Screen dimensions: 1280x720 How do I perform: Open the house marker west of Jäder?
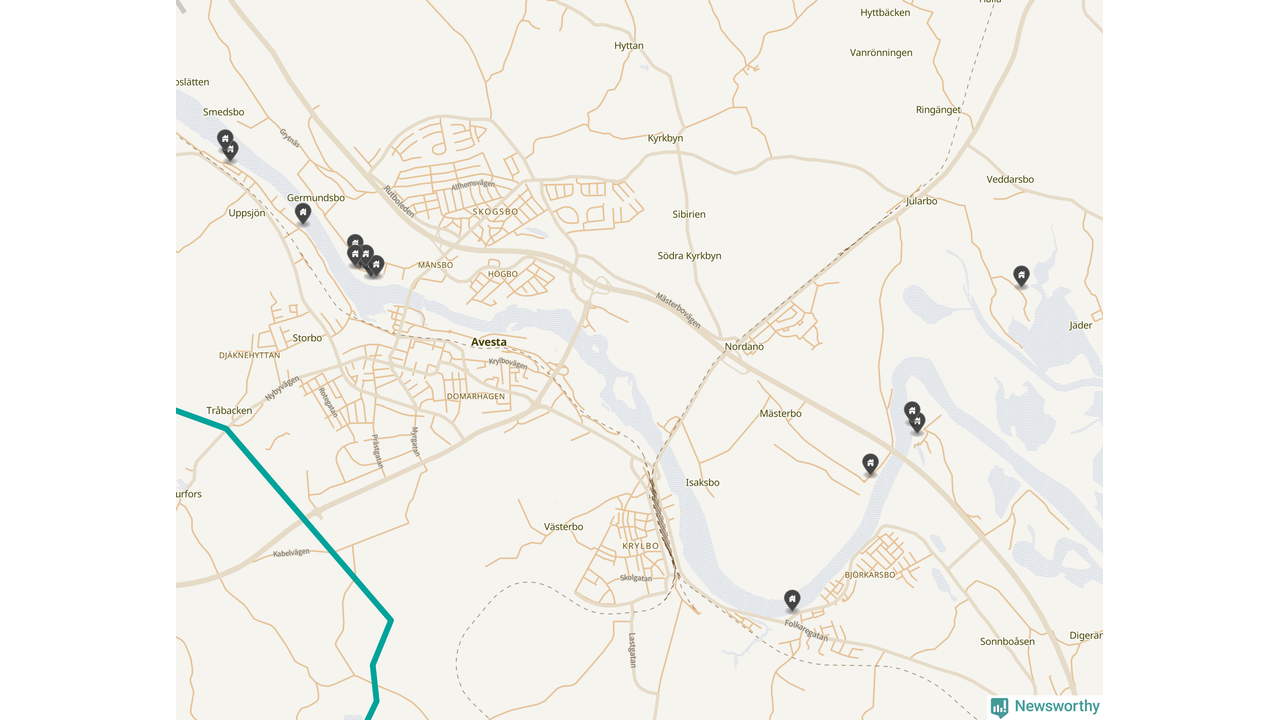click(1021, 275)
